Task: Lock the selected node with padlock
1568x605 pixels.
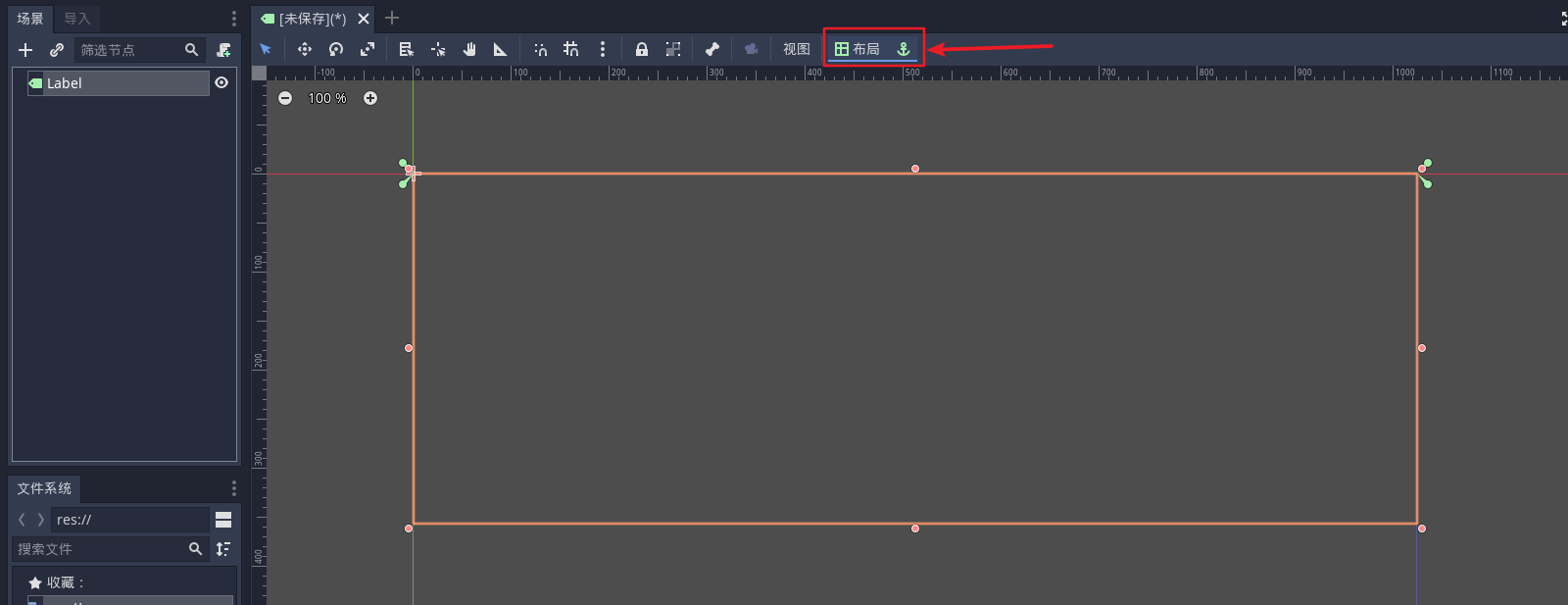Action: click(x=642, y=49)
